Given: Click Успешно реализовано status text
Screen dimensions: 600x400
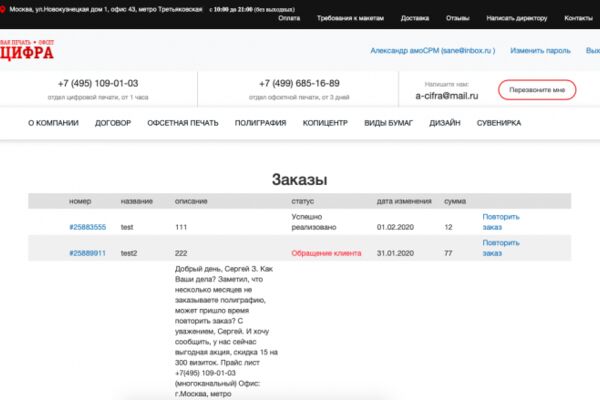Looking at the screenshot, I should pyautogui.click(x=314, y=222).
